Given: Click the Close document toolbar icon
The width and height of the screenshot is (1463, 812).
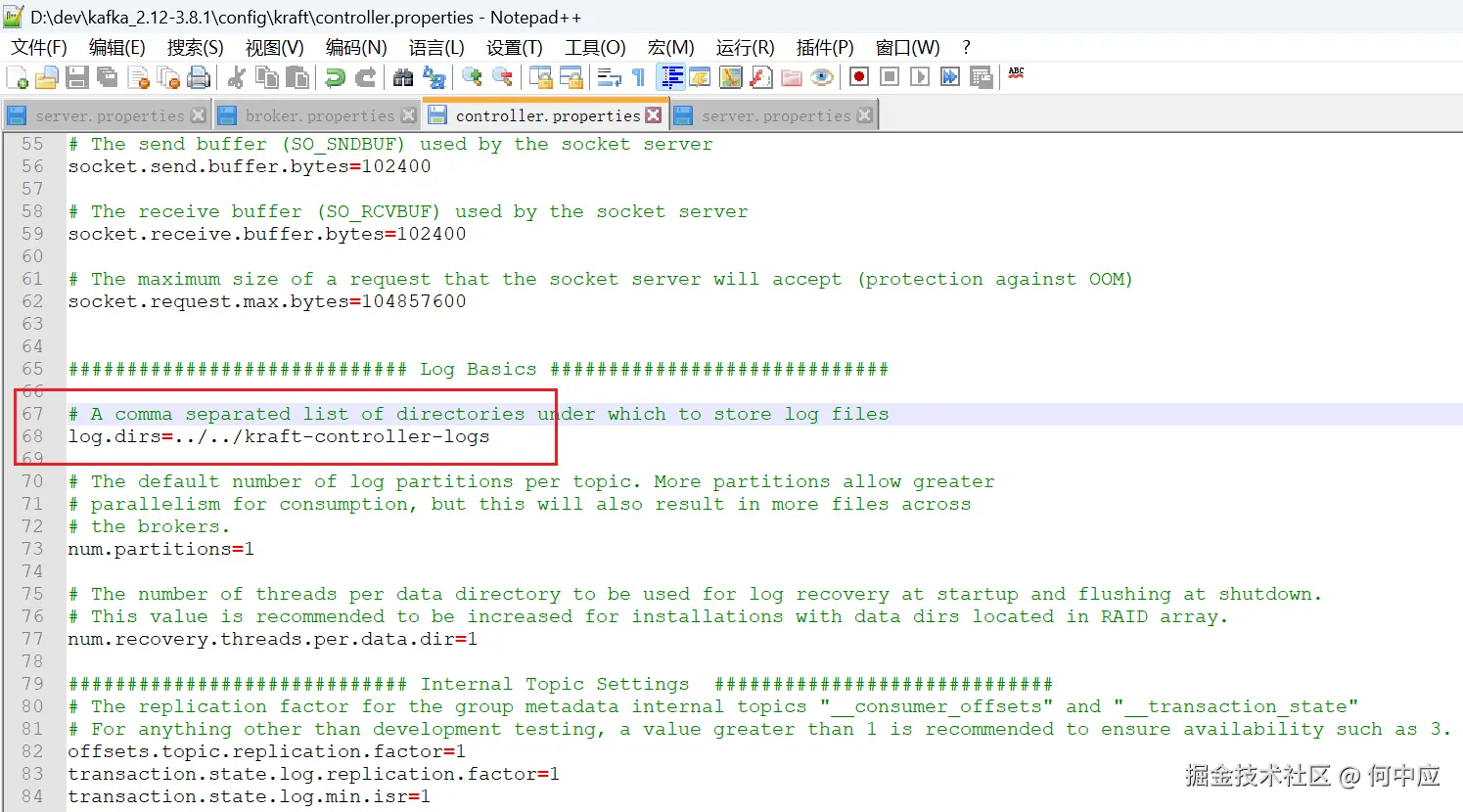Looking at the screenshot, I should 138,77.
